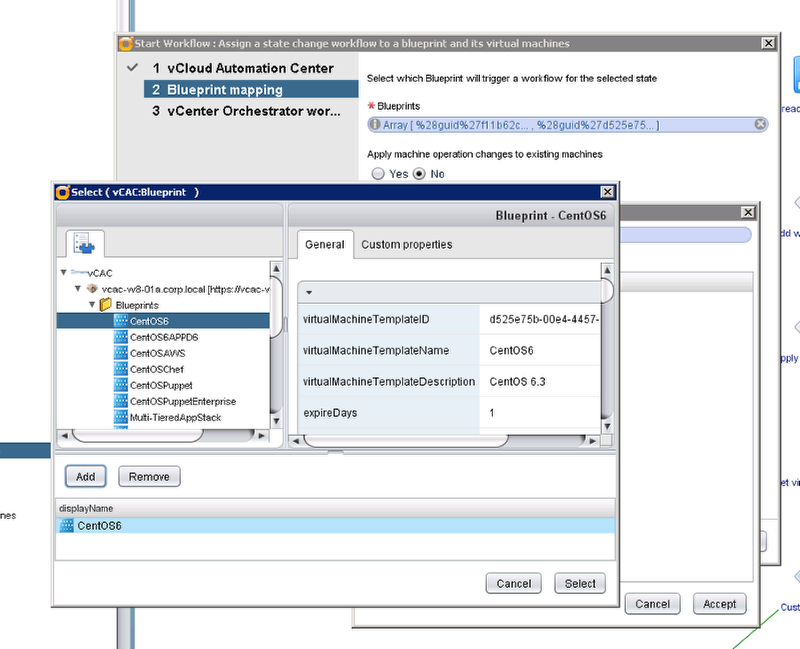Image resolution: width=800 pixels, height=649 pixels.
Task: Click the CentOS6 icon in displayName list
Action: click(67, 525)
